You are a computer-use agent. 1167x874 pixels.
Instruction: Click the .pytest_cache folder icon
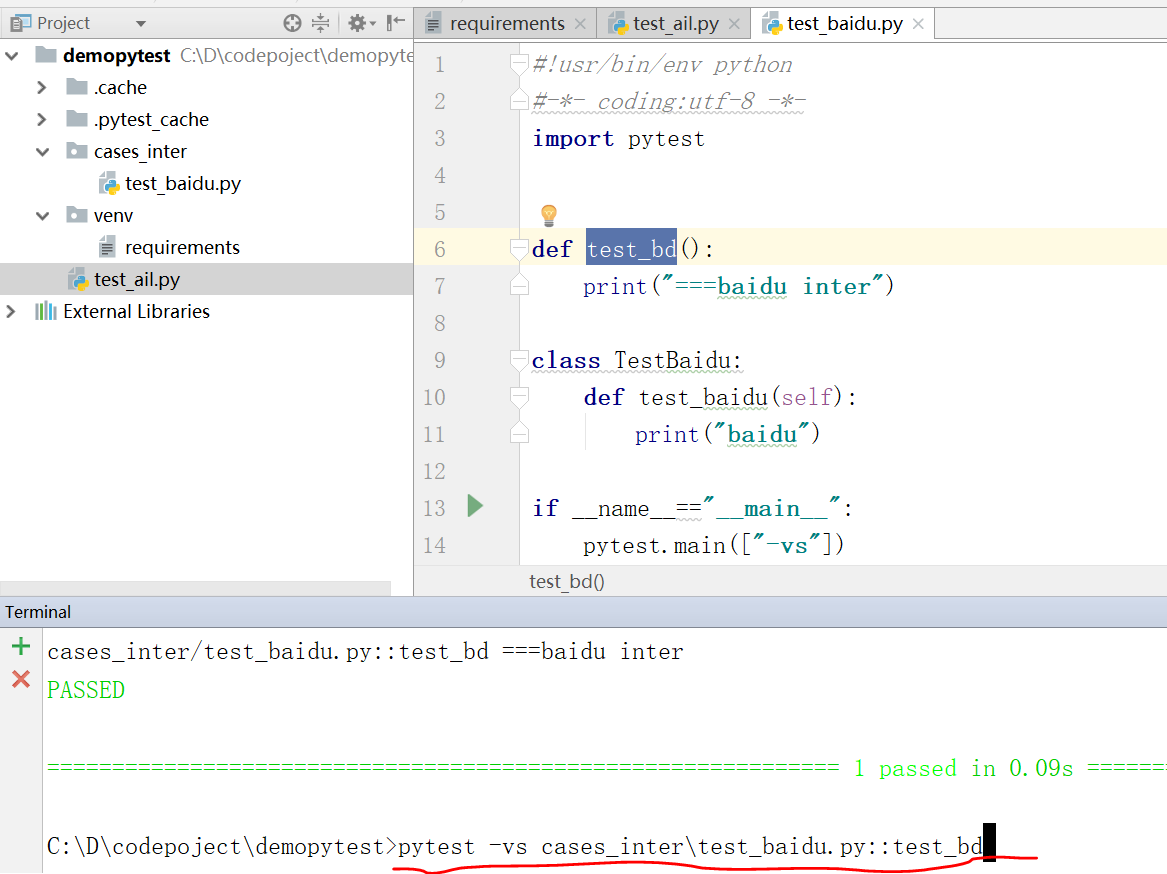pyautogui.click(x=77, y=119)
